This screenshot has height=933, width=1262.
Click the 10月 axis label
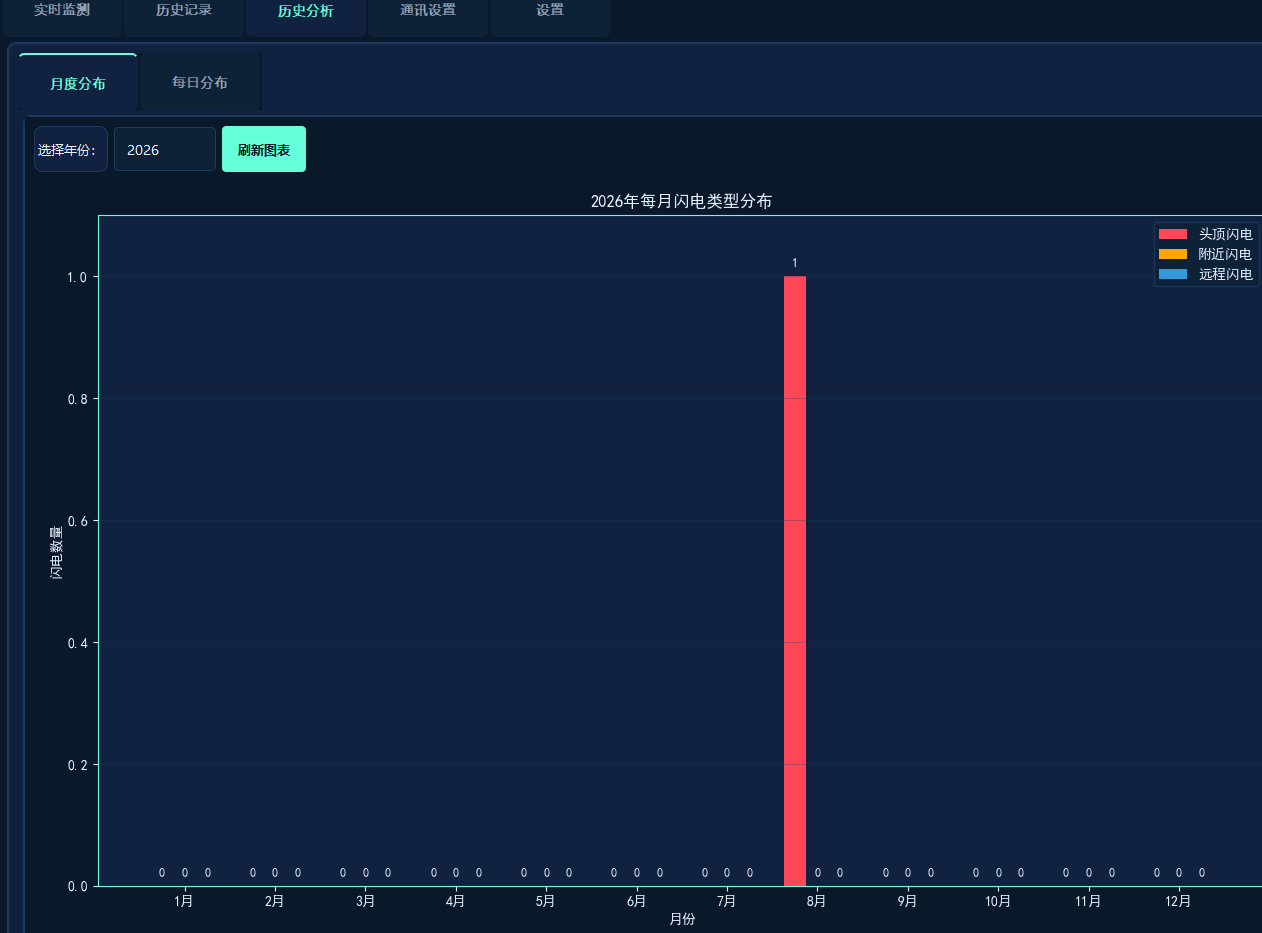998,901
